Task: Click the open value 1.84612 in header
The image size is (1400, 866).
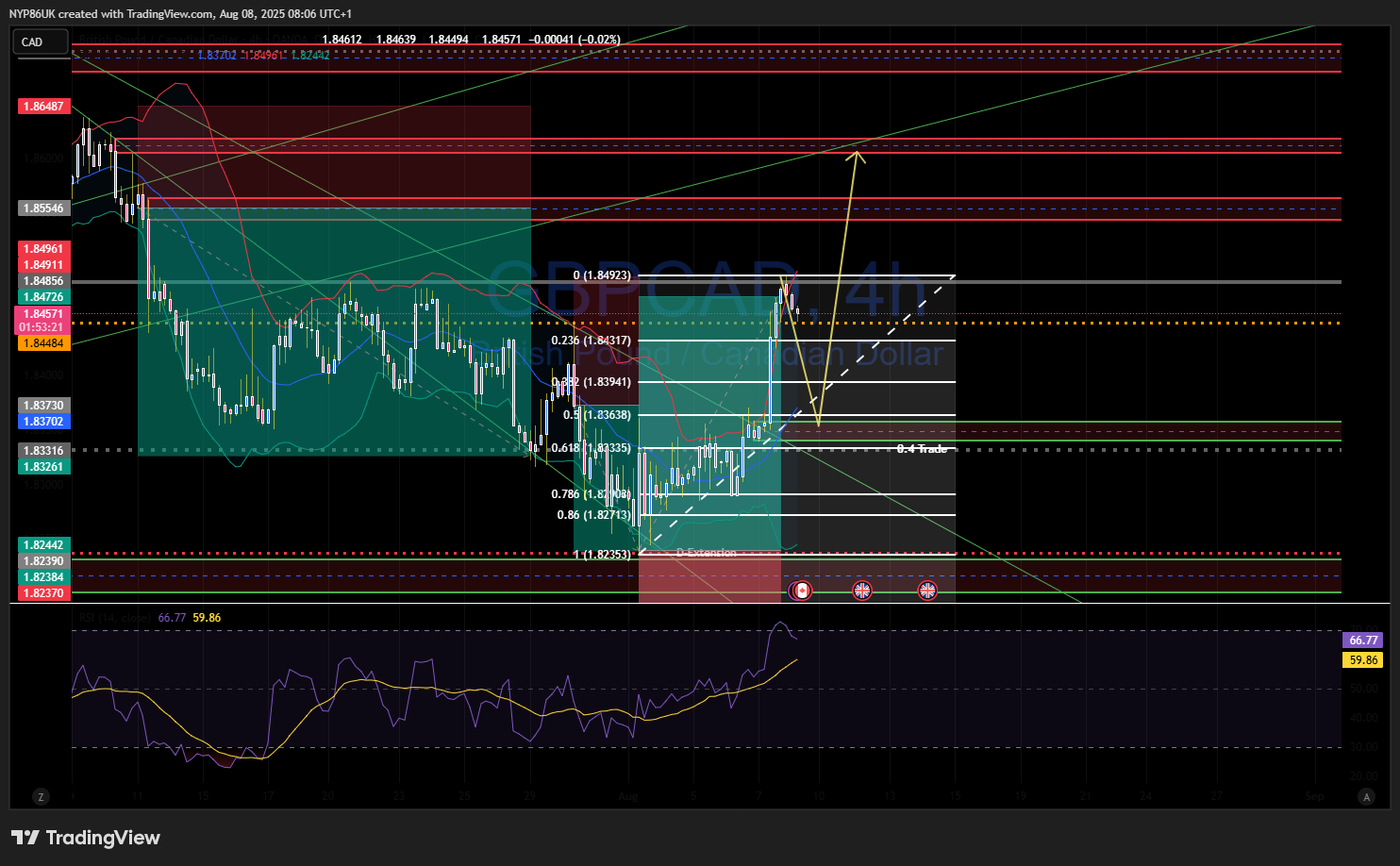Action: (x=342, y=40)
